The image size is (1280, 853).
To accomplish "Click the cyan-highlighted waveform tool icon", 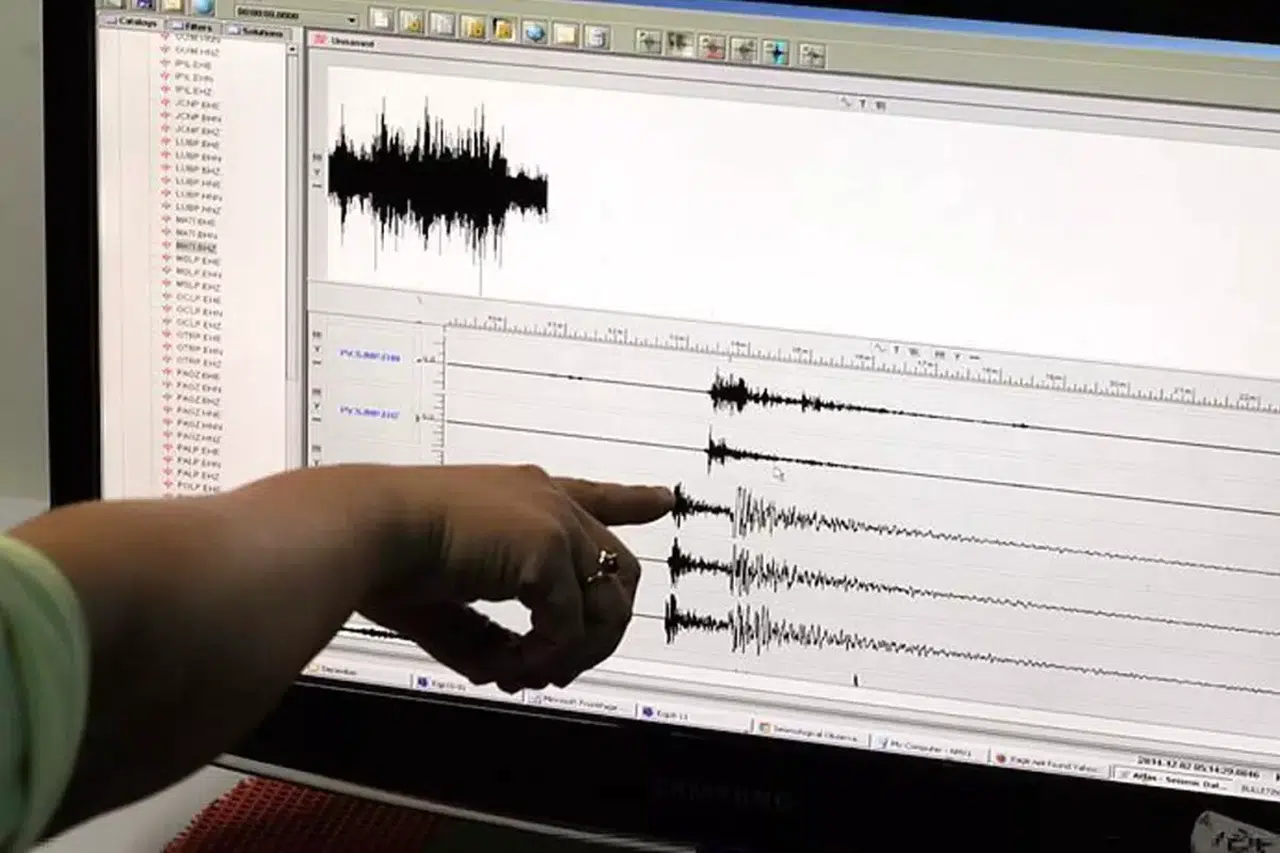I will 775,51.
